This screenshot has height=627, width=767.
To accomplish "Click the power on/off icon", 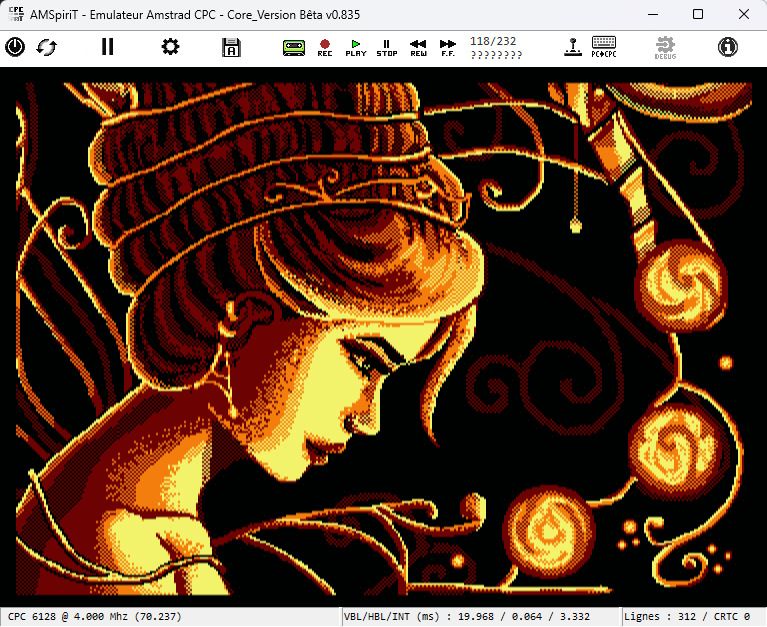I will tap(15, 47).
